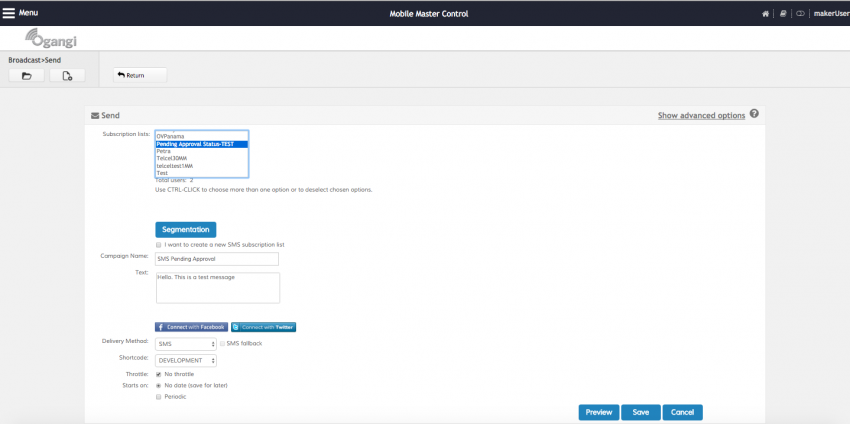Toggle the SMS fallback checkbox
This screenshot has width=850, height=424.
[222, 343]
